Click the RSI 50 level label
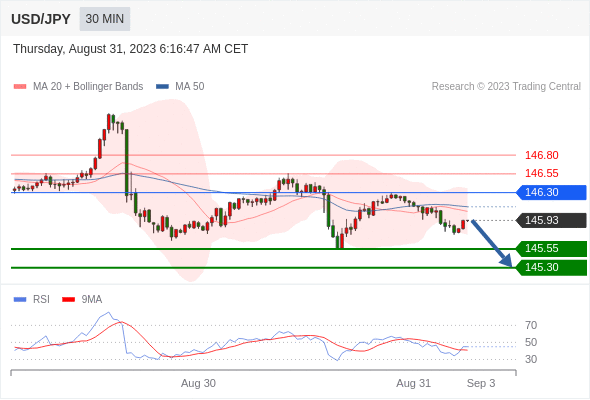This screenshot has height=400, width=590. coord(531,342)
